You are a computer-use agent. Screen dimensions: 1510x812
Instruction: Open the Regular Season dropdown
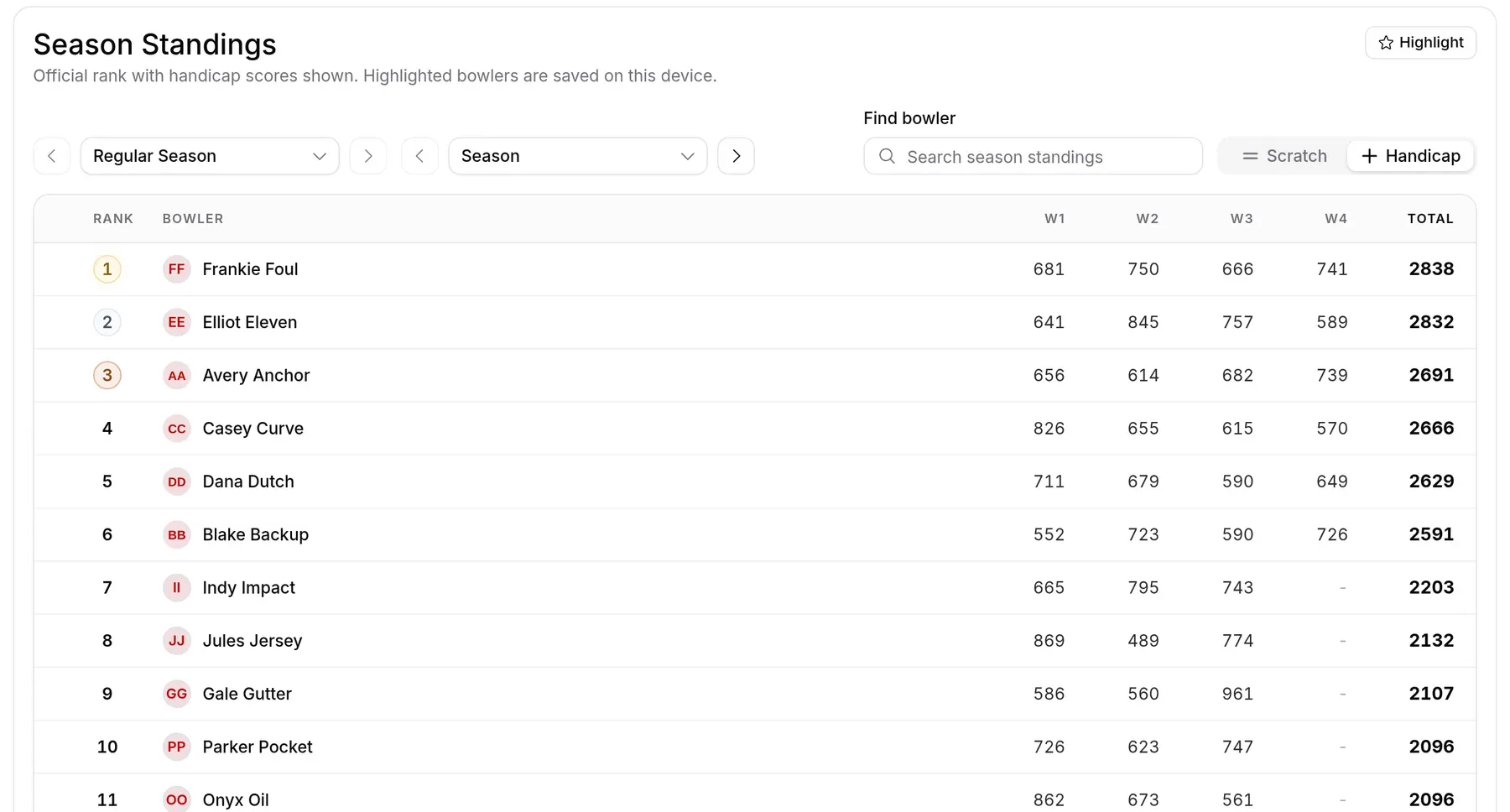[210, 156]
